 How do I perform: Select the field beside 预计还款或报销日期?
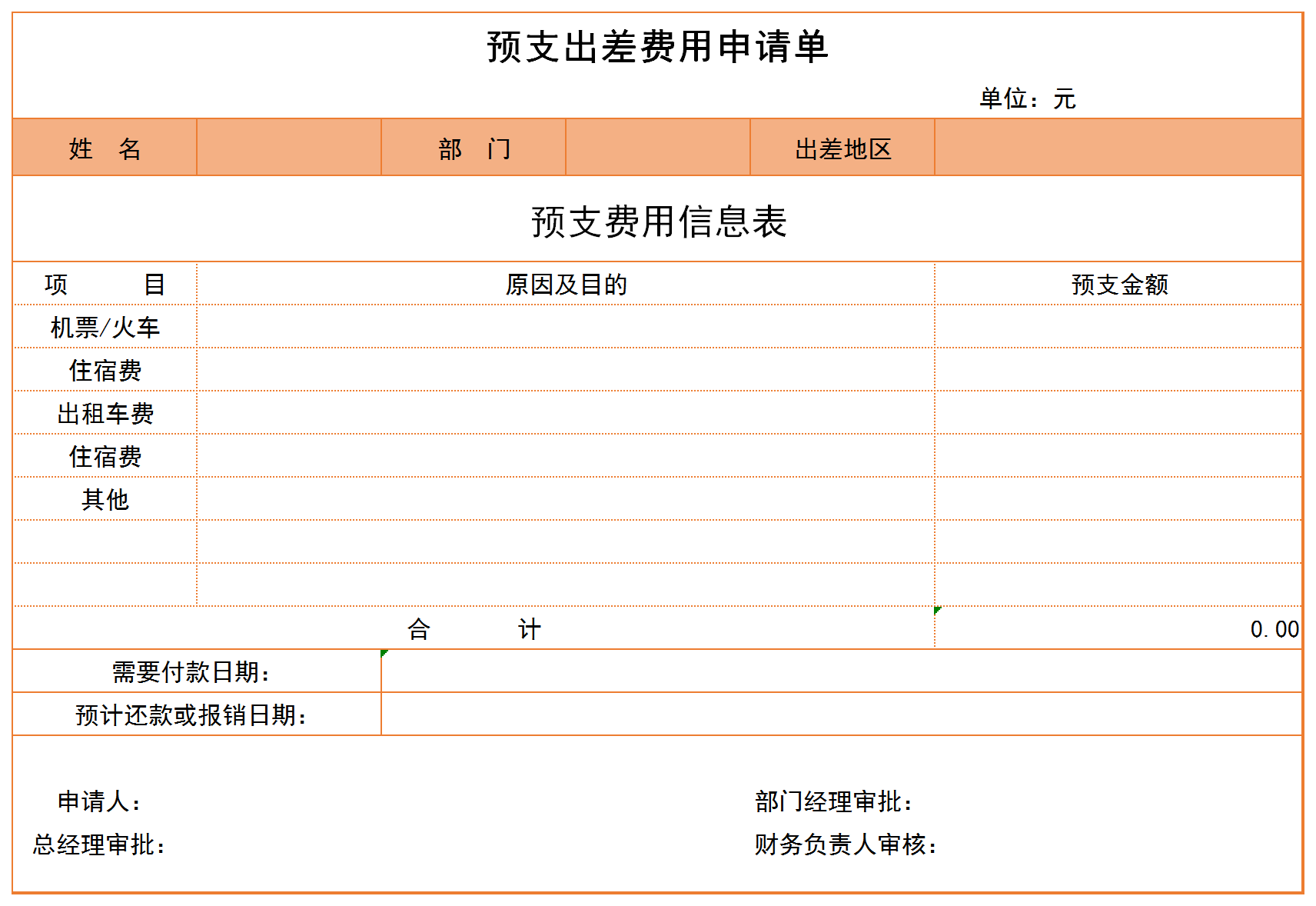click(x=841, y=714)
